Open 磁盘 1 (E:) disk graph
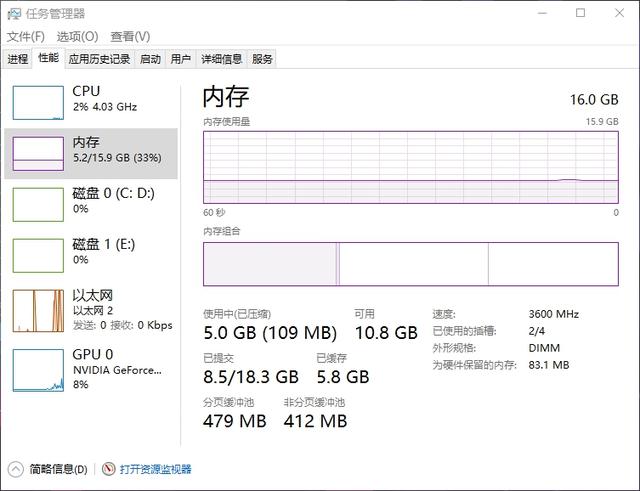The width and height of the screenshot is (640, 491). tap(38, 254)
